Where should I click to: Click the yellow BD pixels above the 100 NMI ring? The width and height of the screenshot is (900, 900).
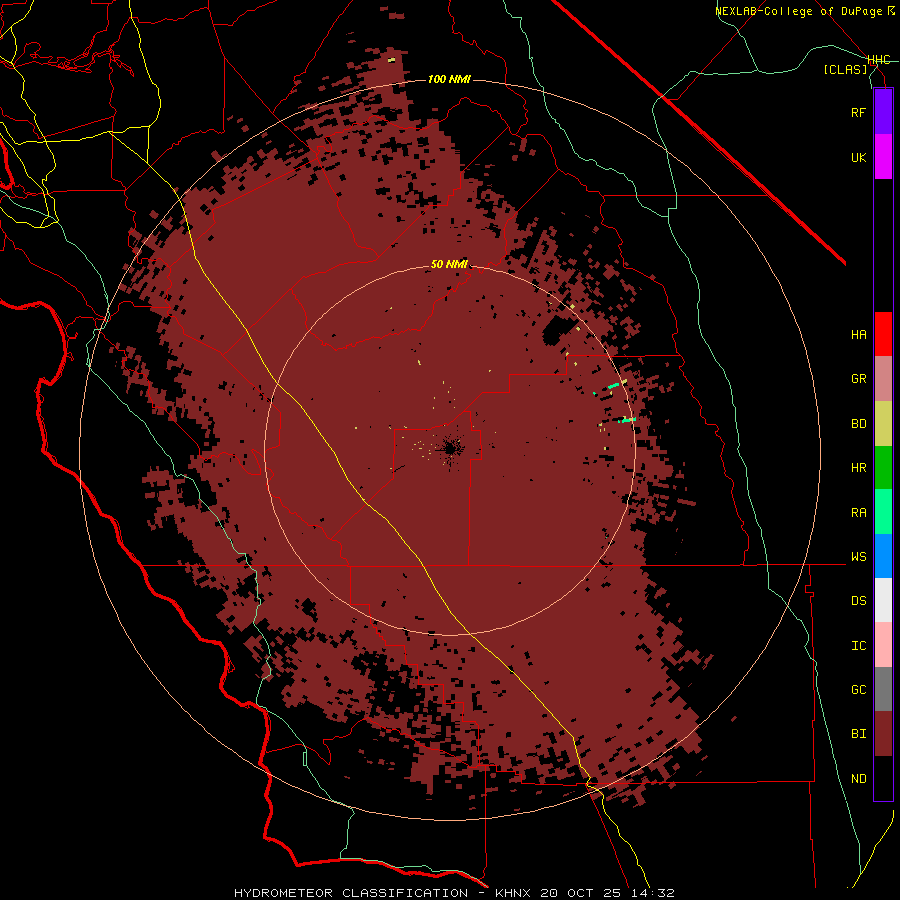391,60
